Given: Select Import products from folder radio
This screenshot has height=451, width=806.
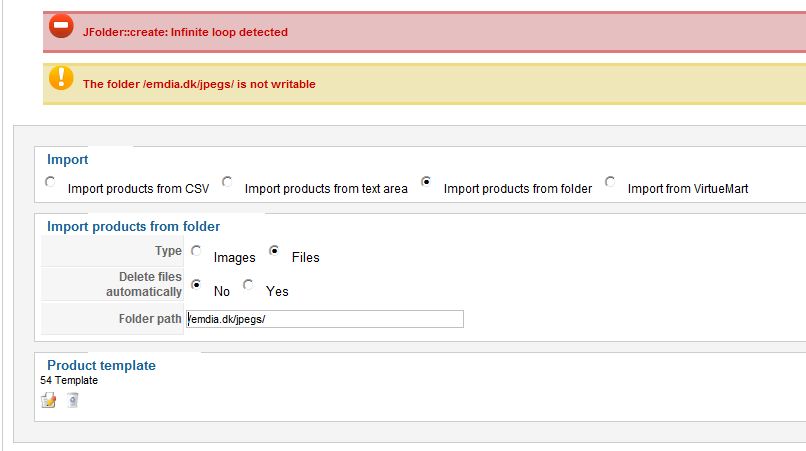Looking at the screenshot, I should [x=426, y=182].
